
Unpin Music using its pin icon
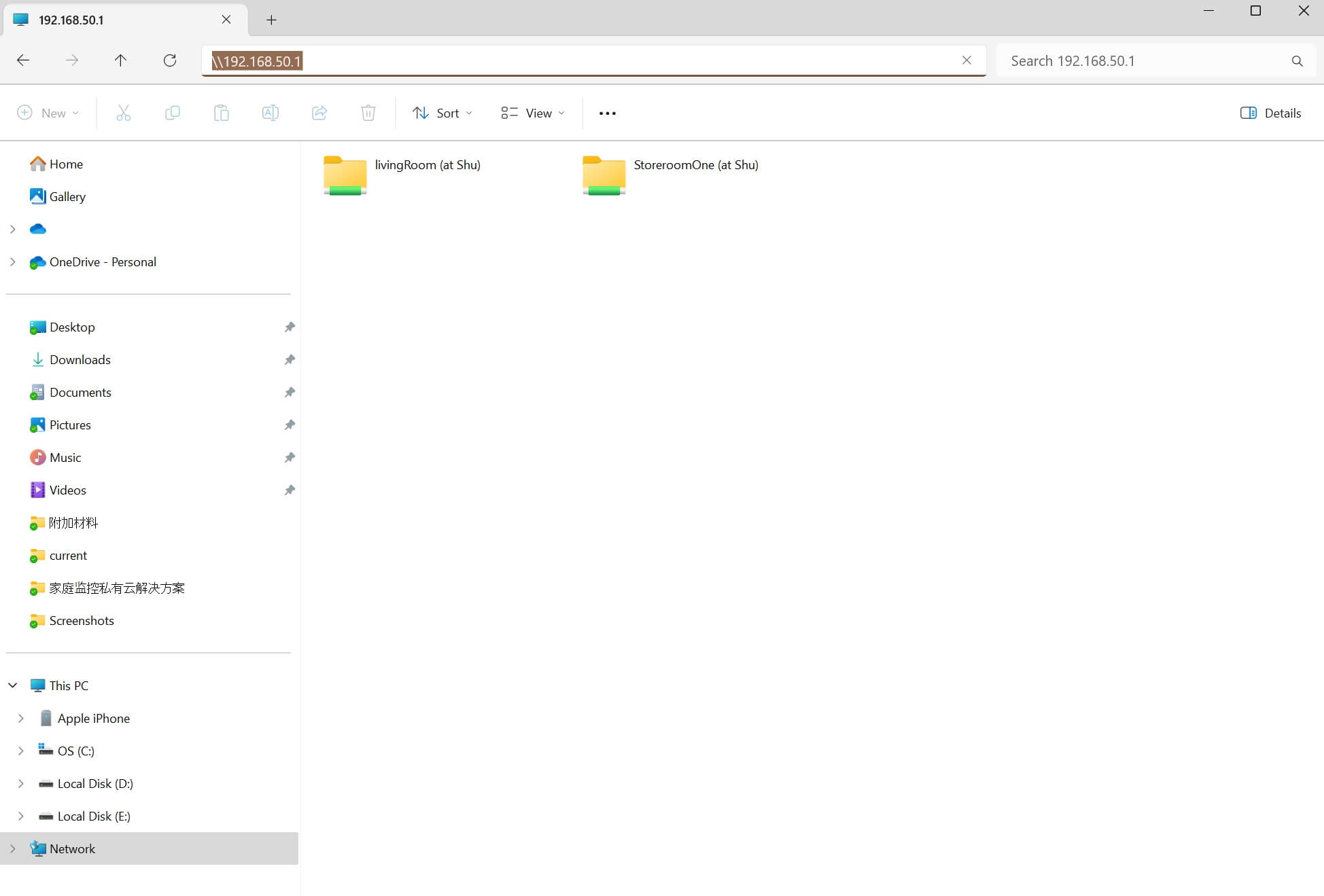tap(290, 457)
